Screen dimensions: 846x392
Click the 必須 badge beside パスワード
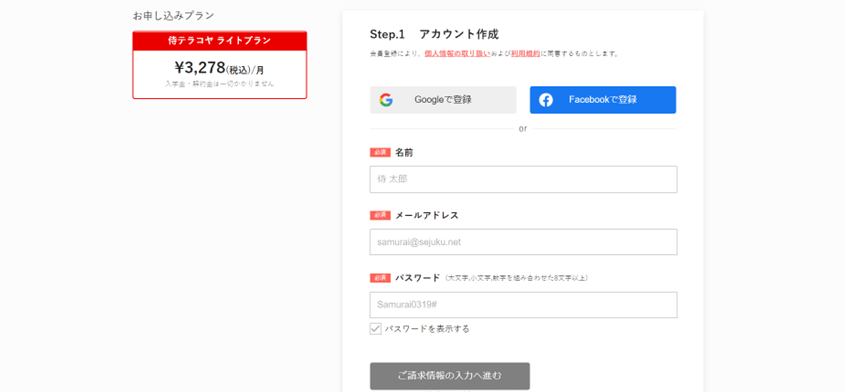pyautogui.click(x=380, y=278)
